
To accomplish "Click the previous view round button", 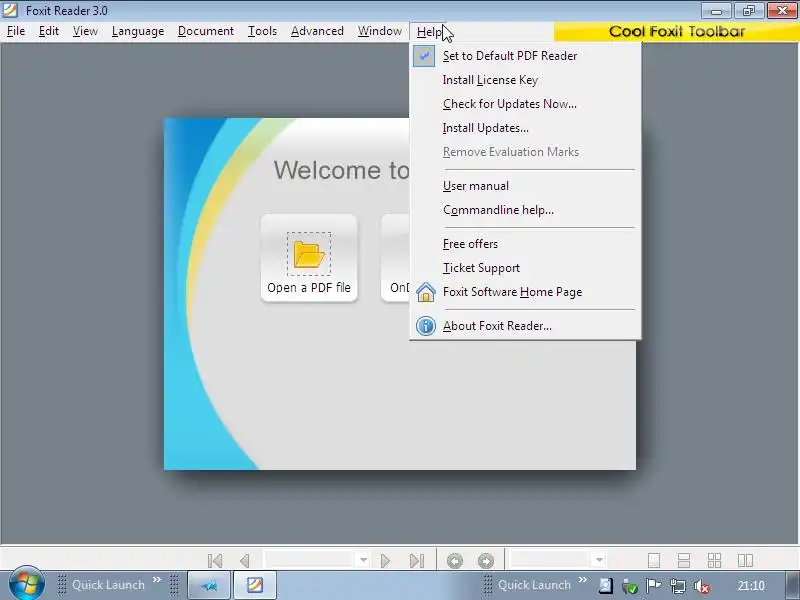I will coord(455,561).
